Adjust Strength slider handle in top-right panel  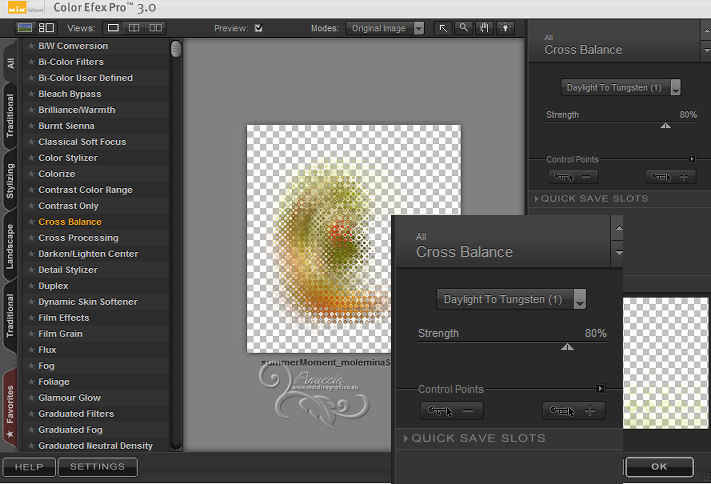[665, 126]
